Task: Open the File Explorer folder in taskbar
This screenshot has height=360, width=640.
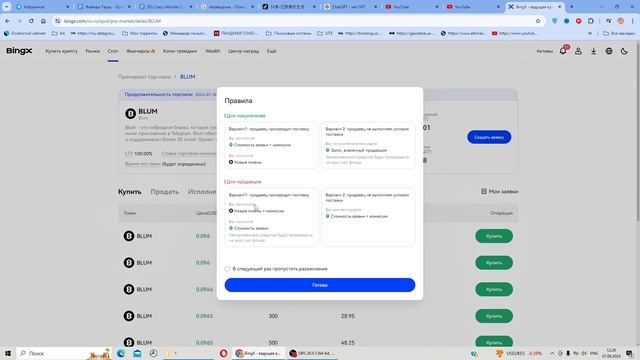Action: (x=170, y=353)
